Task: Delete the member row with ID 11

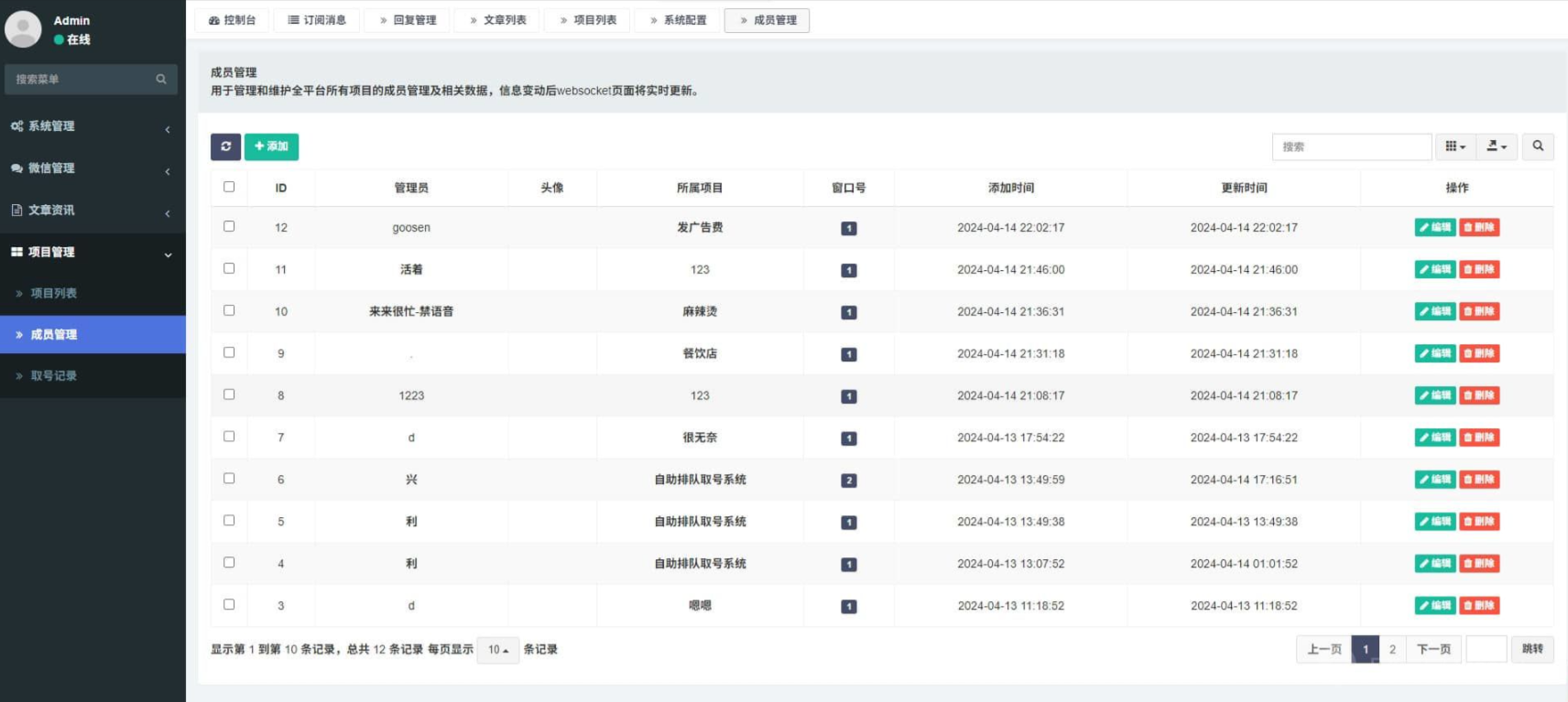Action: tap(1479, 270)
